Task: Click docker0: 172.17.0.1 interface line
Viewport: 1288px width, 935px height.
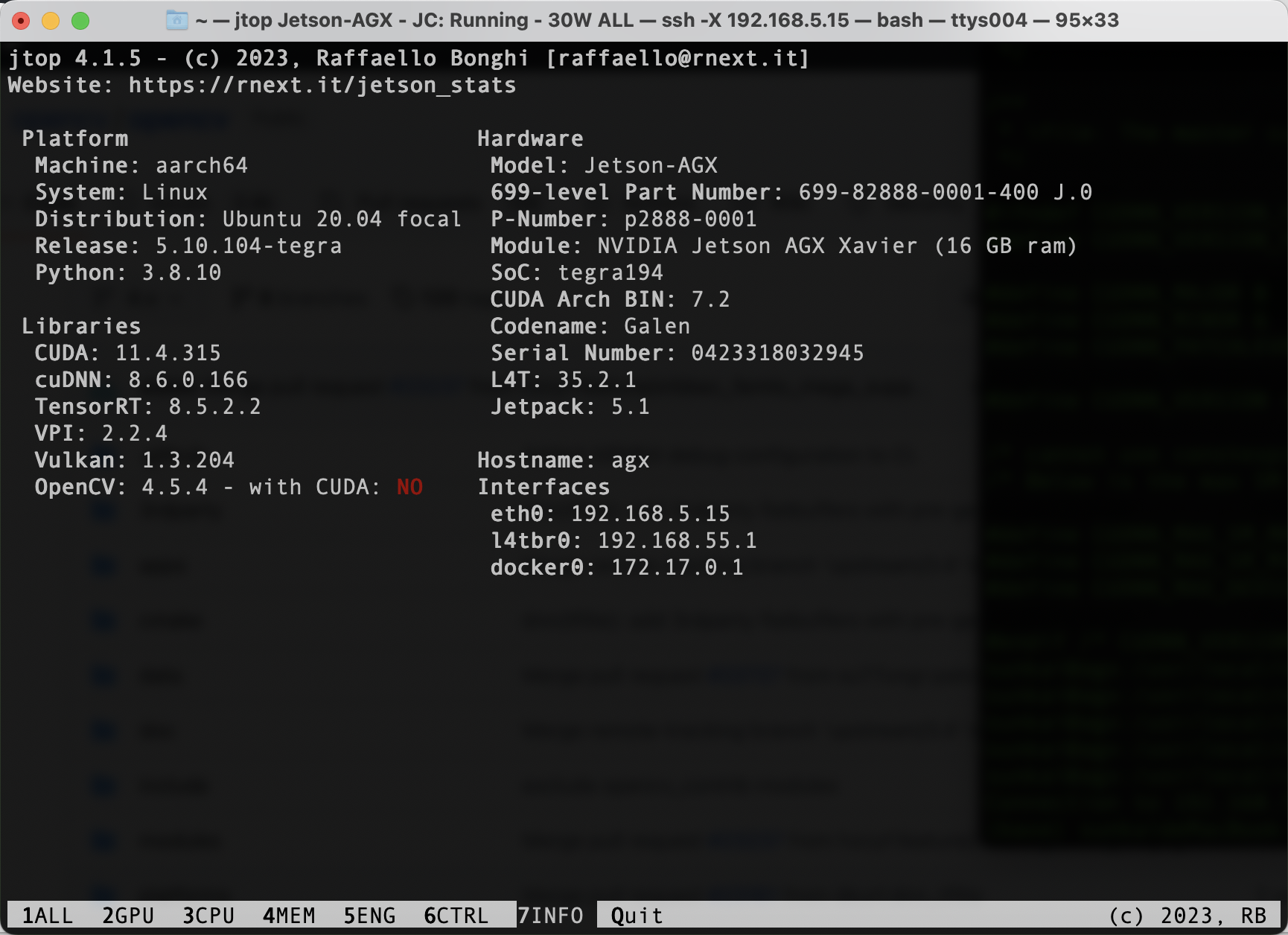Action: pos(617,567)
